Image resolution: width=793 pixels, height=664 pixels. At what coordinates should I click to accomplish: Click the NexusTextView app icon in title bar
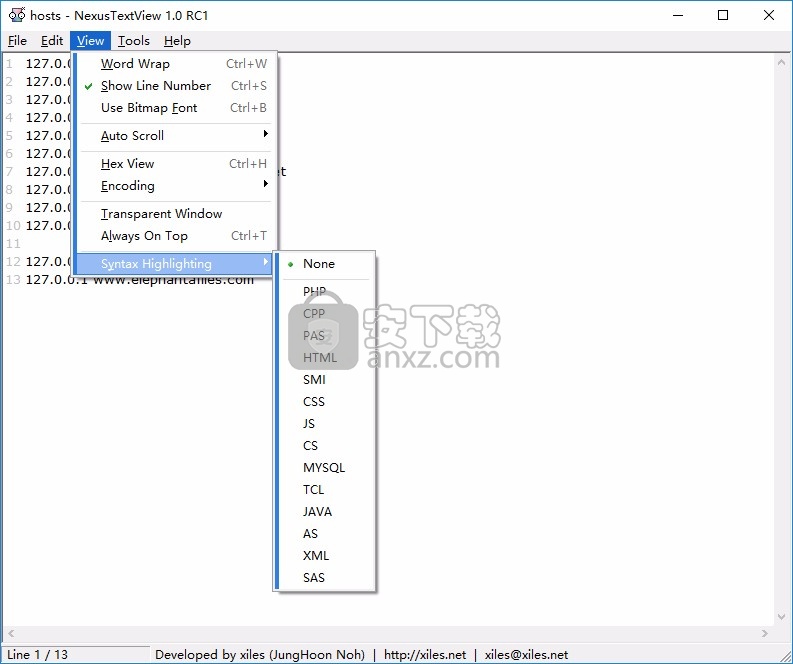(17, 15)
